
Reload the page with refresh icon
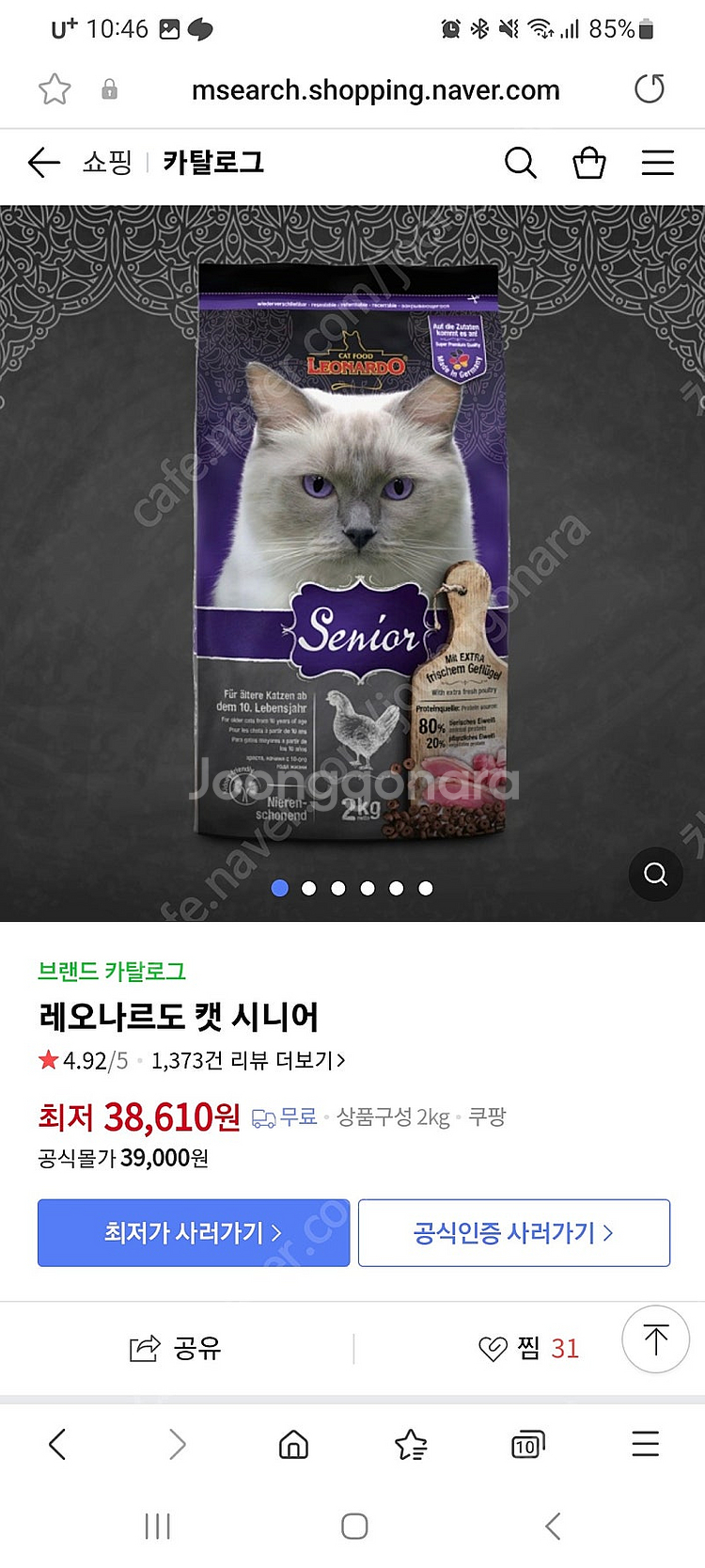click(x=650, y=89)
